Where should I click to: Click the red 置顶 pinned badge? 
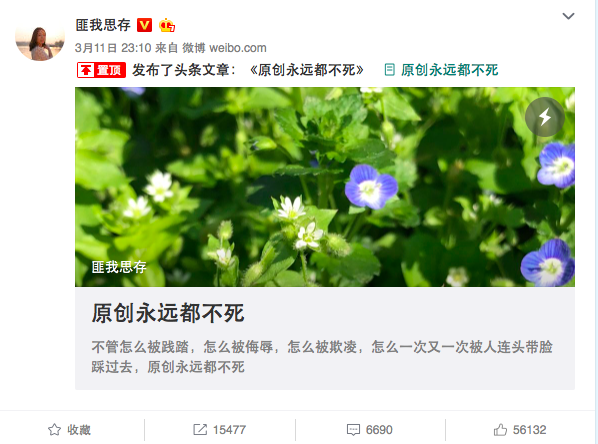point(101,70)
